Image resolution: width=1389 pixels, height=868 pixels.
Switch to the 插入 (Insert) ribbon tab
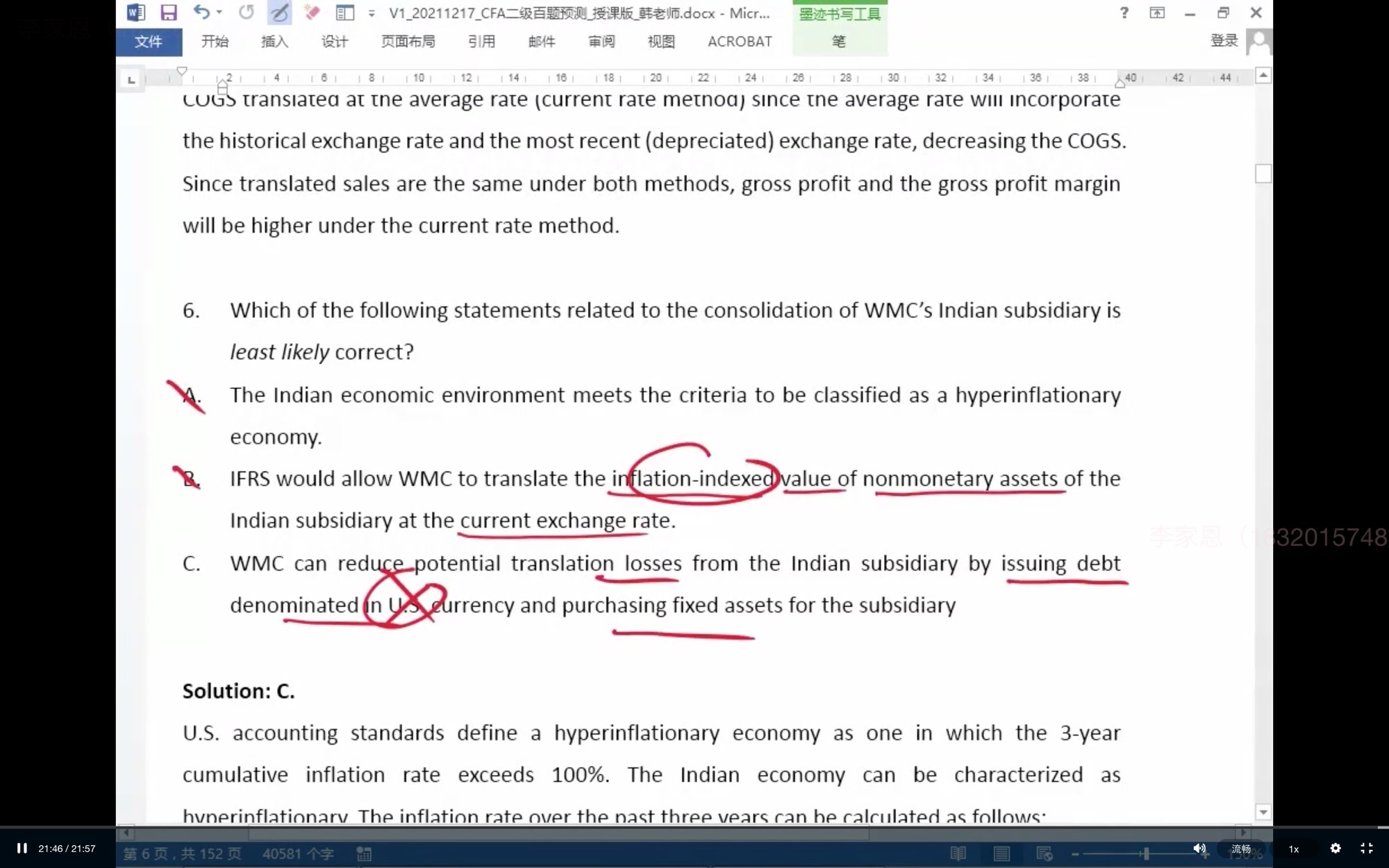click(x=274, y=42)
